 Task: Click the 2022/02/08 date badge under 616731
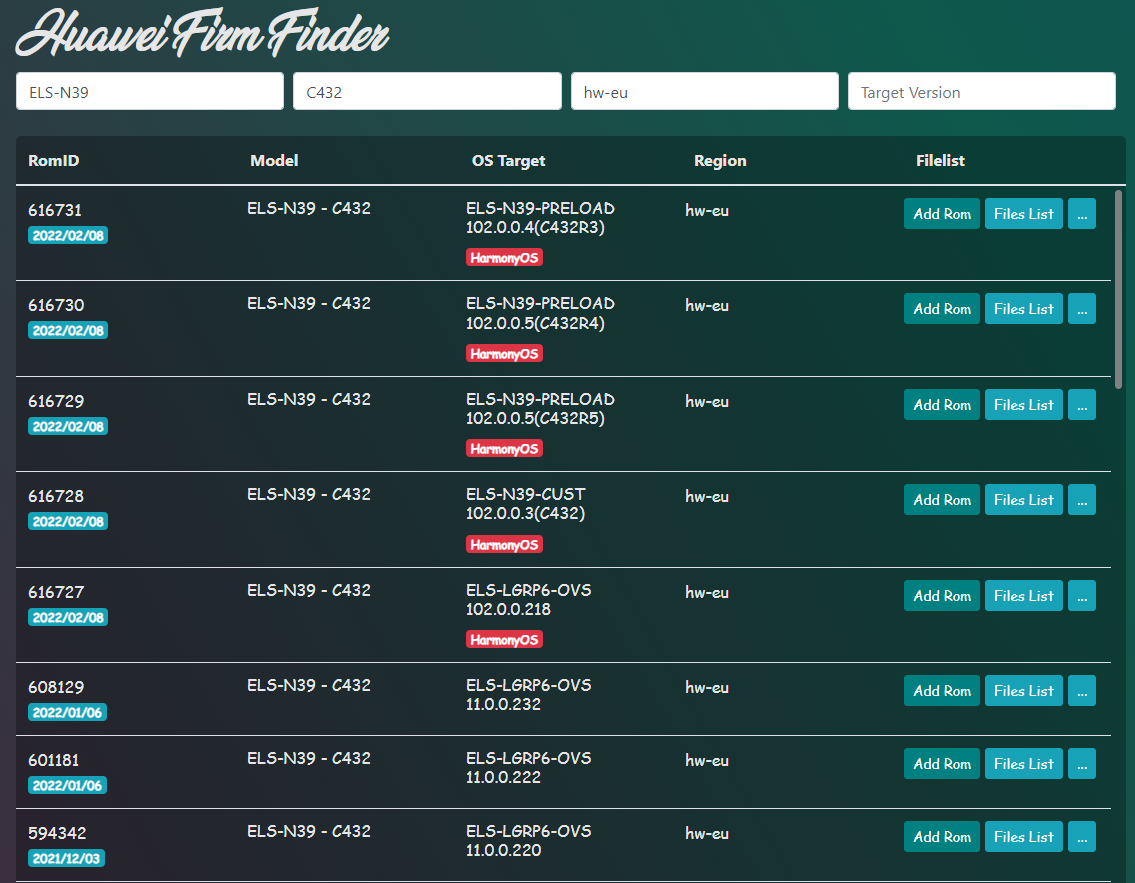coord(68,235)
